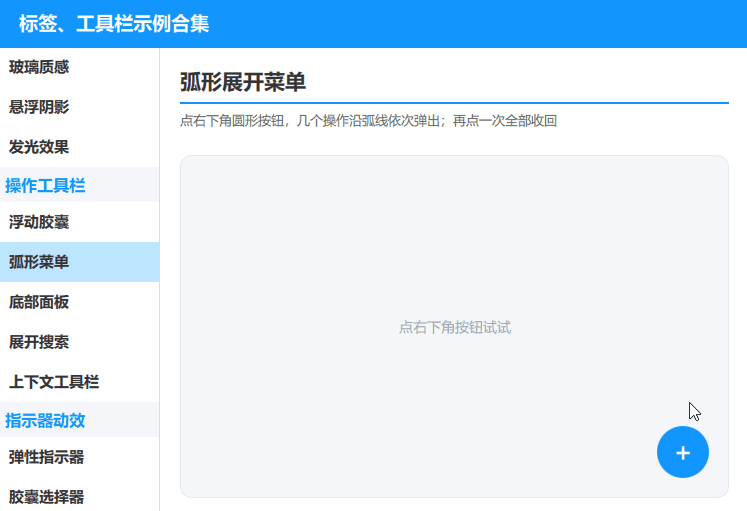Open 展开搜索 in the sidebar
Image resolution: width=747 pixels, height=511 pixels.
tap(80, 342)
